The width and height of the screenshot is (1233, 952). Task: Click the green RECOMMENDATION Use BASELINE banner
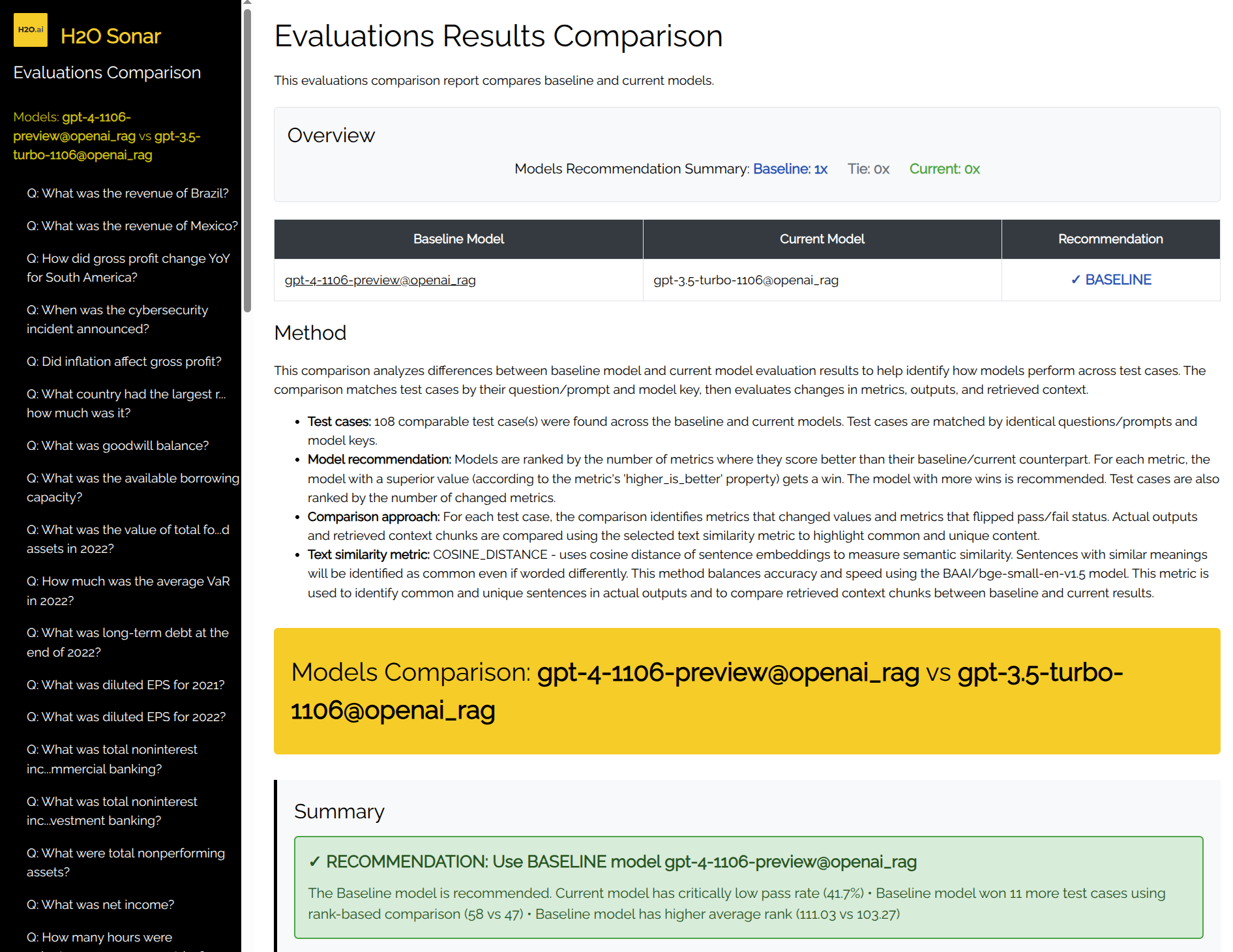pos(749,887)
